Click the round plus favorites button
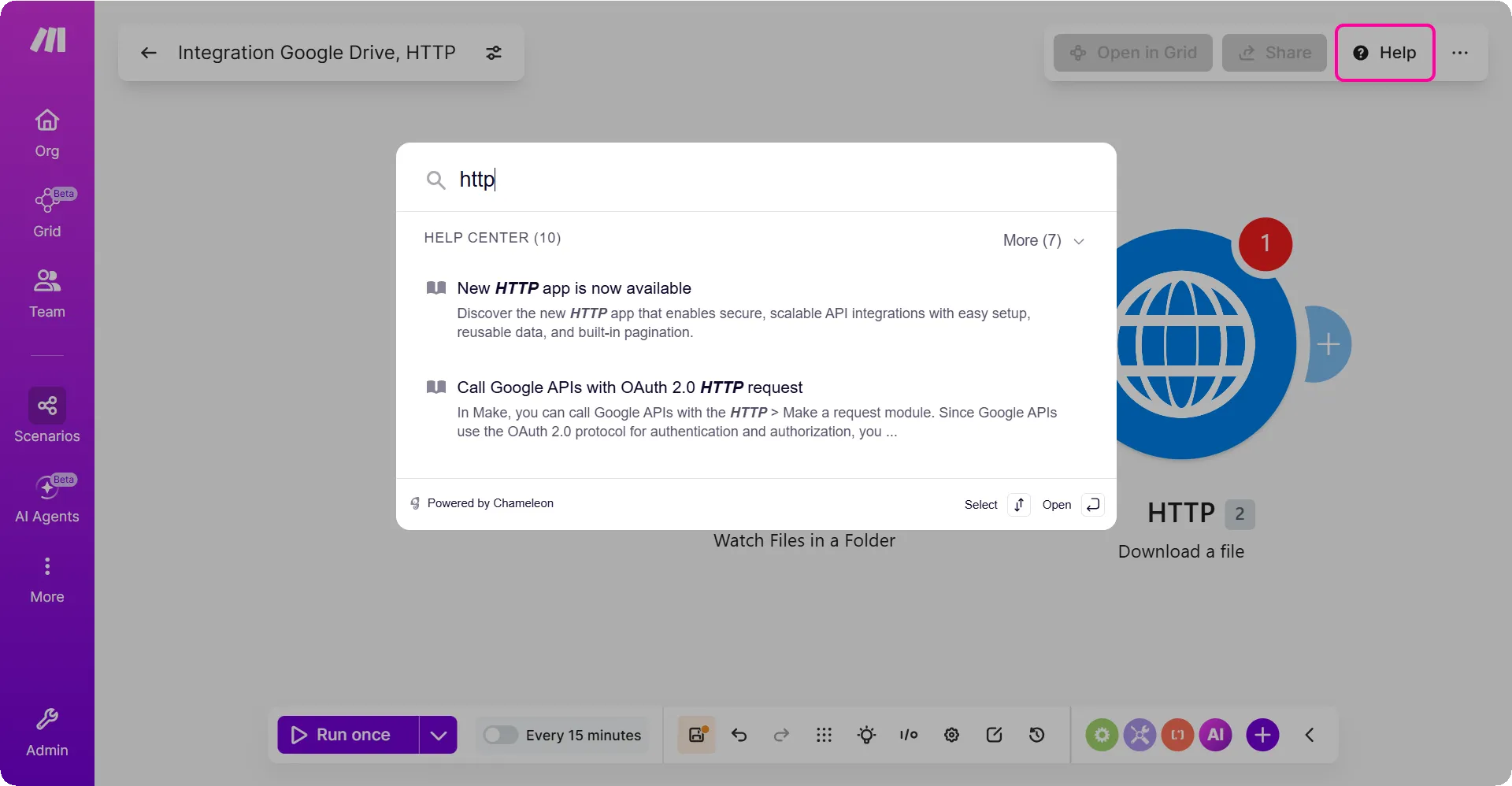 coord(1262,735)
